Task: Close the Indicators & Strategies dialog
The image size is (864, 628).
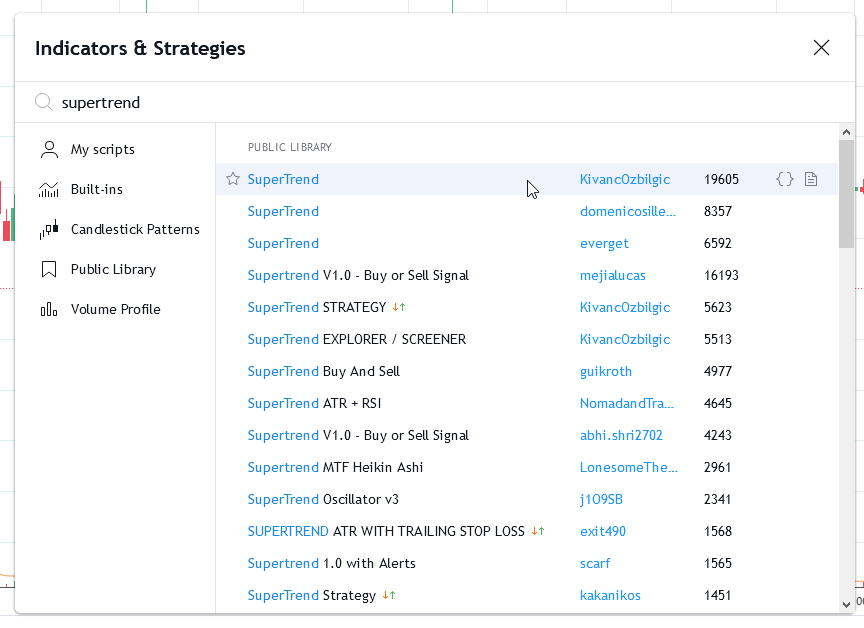Action: (x=821, y=48)
